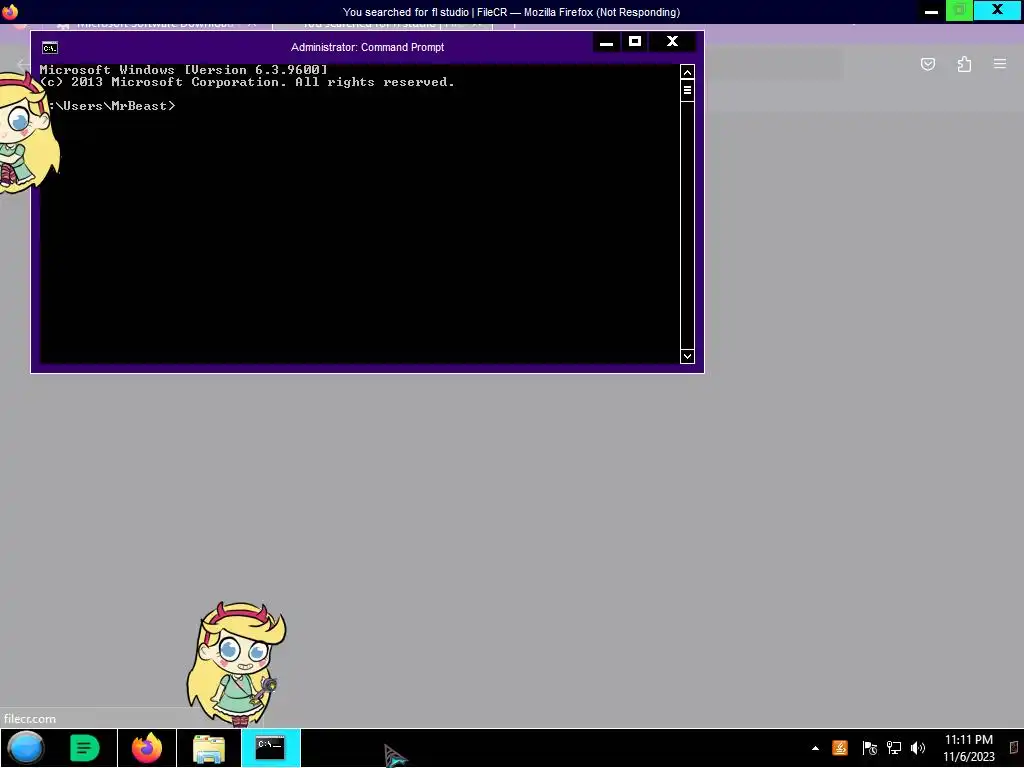
Task: Click the Star Butterfly mascot above the taskbar
Action: [236, 664]
